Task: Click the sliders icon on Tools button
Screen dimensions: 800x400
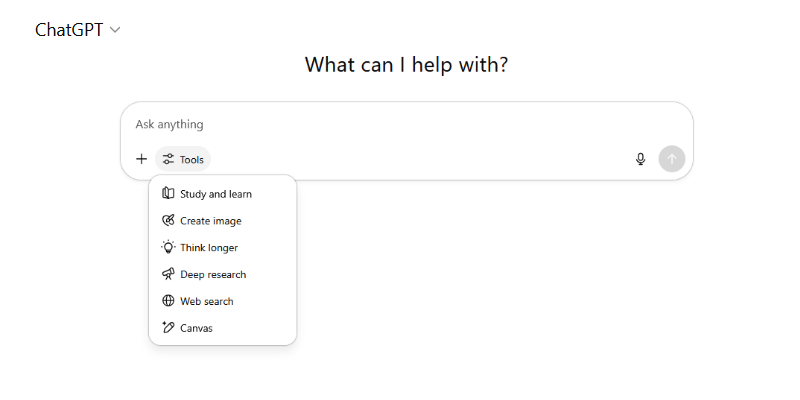Action: 168,159
